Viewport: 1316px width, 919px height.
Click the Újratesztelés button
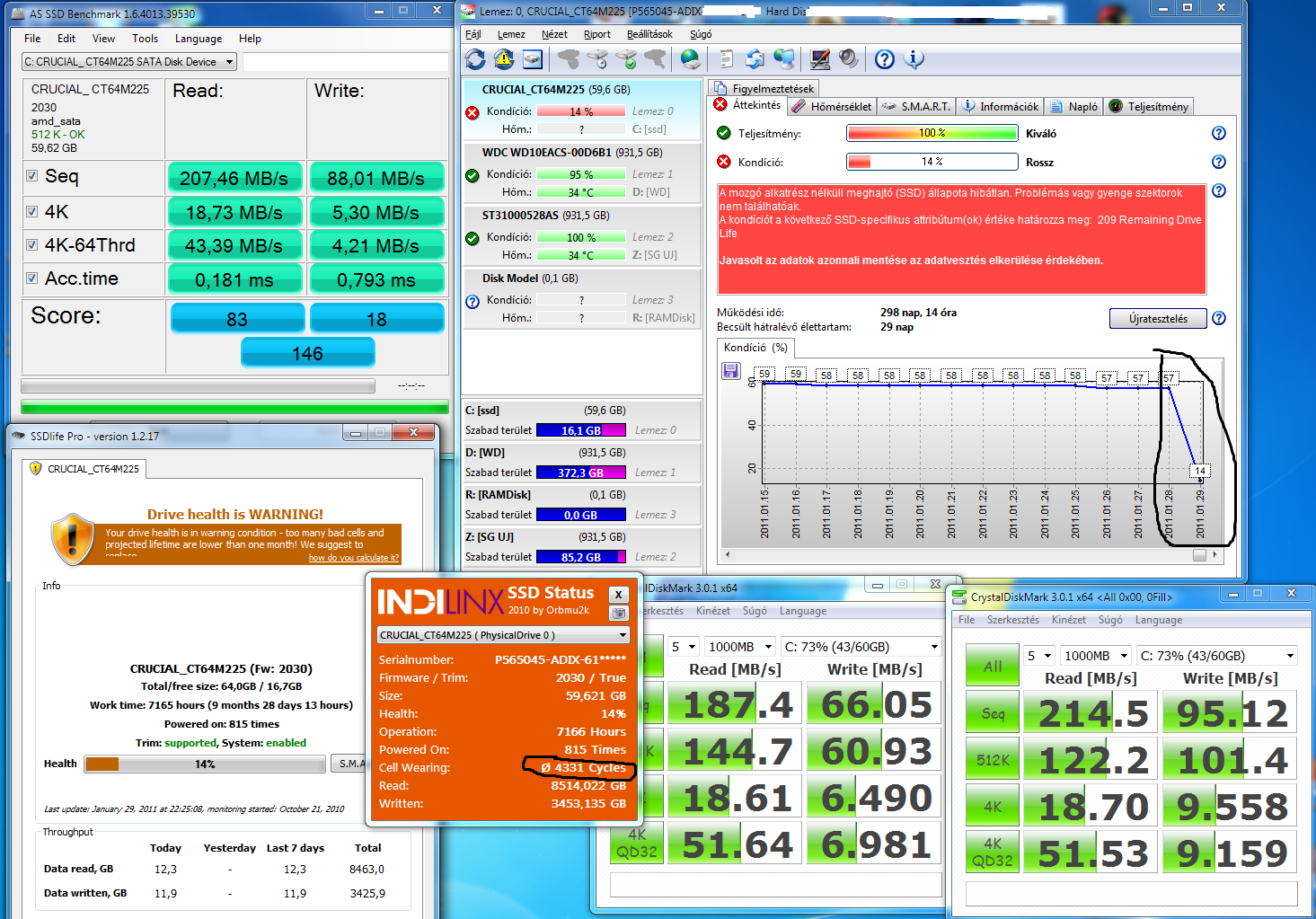point(1158,319)
